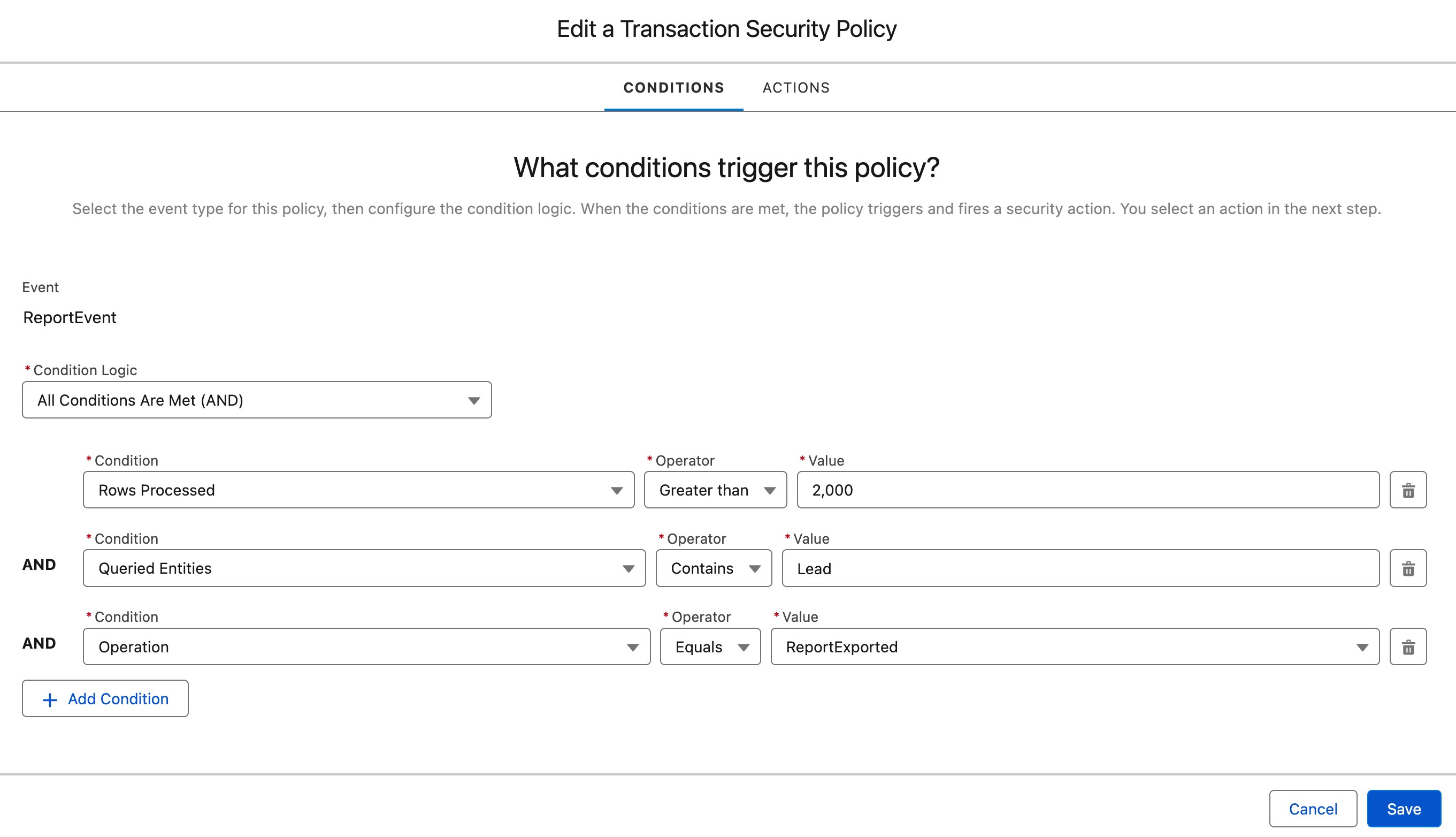1456x837 pixels.
Task: Change the Contains operator dropdown
Action: [x=713, y=568]
